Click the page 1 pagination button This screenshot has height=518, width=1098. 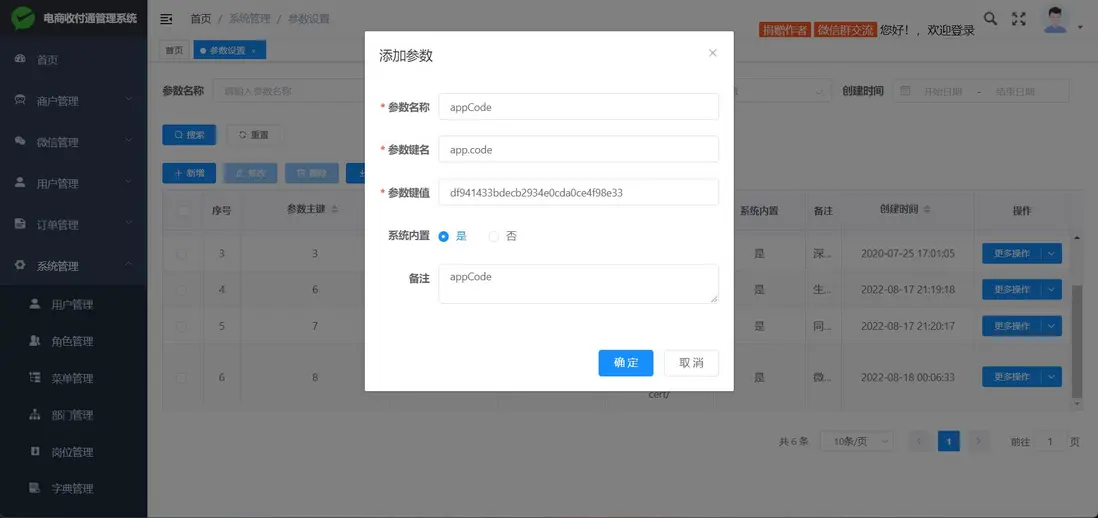[949, 441]
